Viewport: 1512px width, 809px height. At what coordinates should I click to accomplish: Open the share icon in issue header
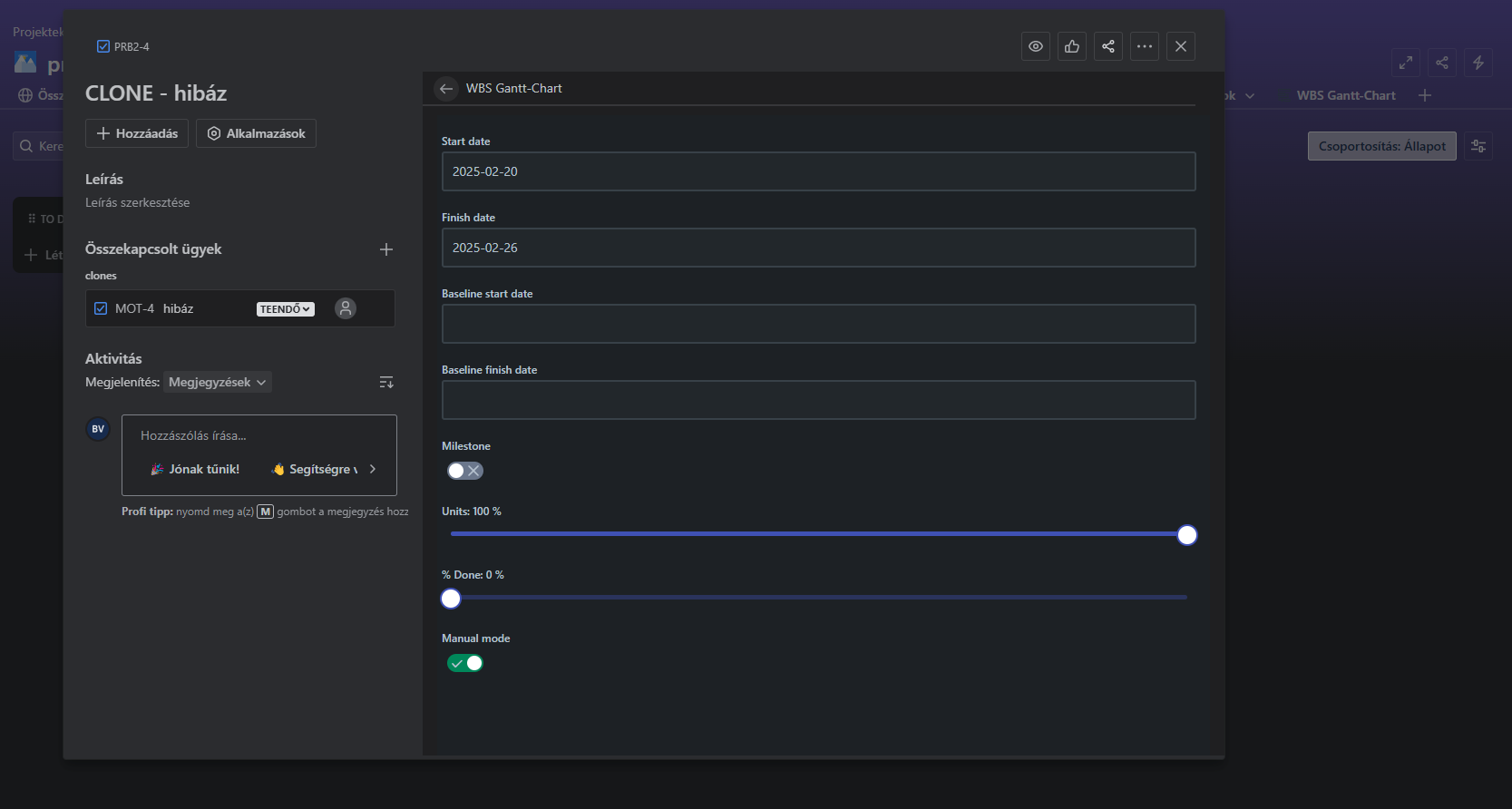click(x=1108, y=46)
